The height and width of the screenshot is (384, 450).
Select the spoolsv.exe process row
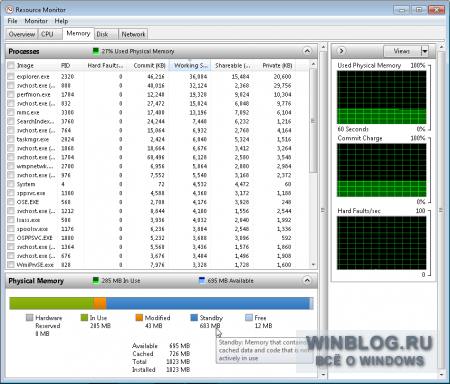(157, 229)
